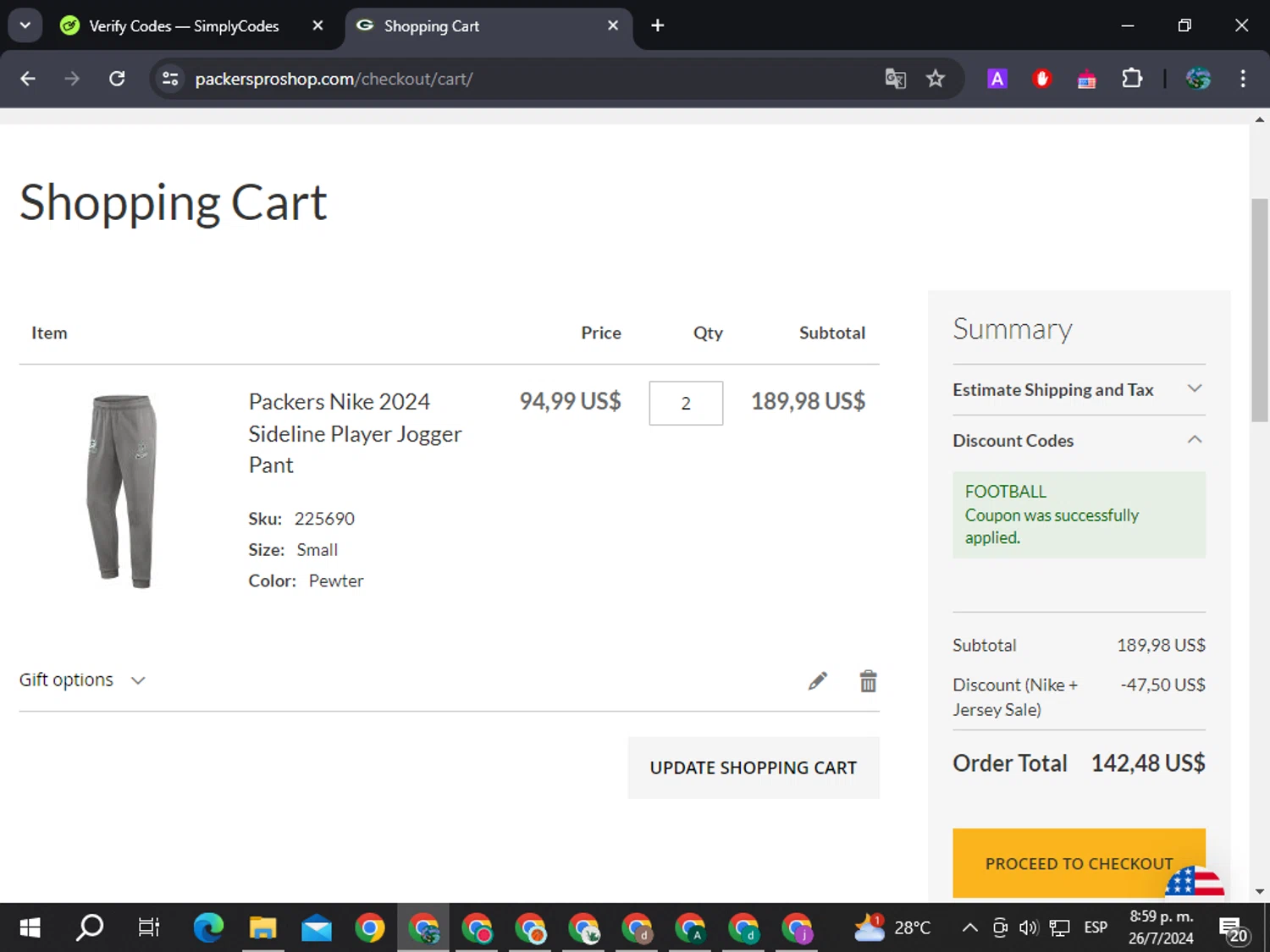Open the Packers Nike Jogger Pant product link
The image size is (1270, 952).
355,433
